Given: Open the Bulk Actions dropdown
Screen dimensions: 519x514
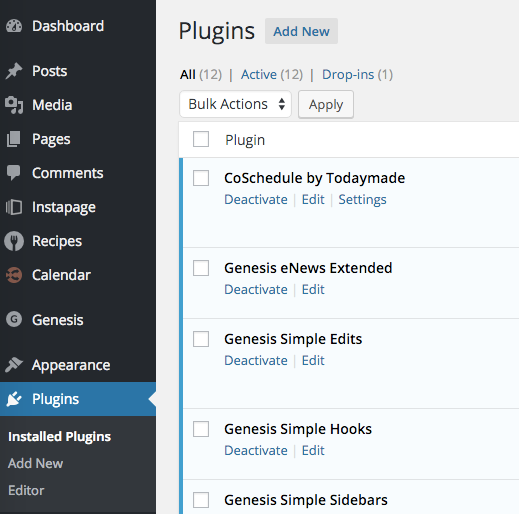Looking at the screenshot, I should (235, 104).
